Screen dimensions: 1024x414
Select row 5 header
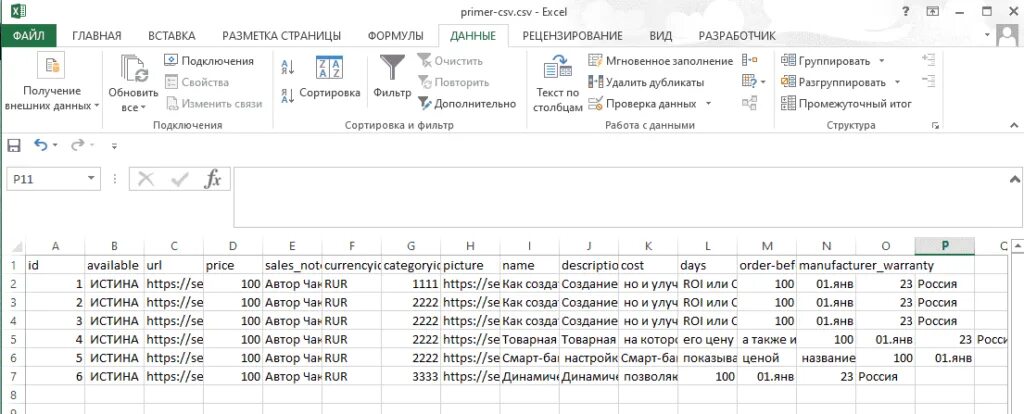(13, 340)
